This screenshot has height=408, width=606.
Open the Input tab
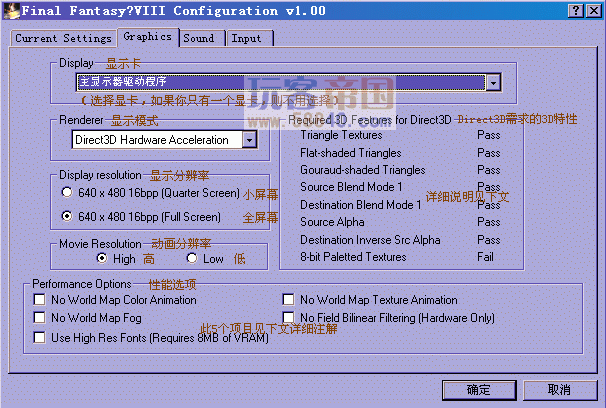[249, 38]
